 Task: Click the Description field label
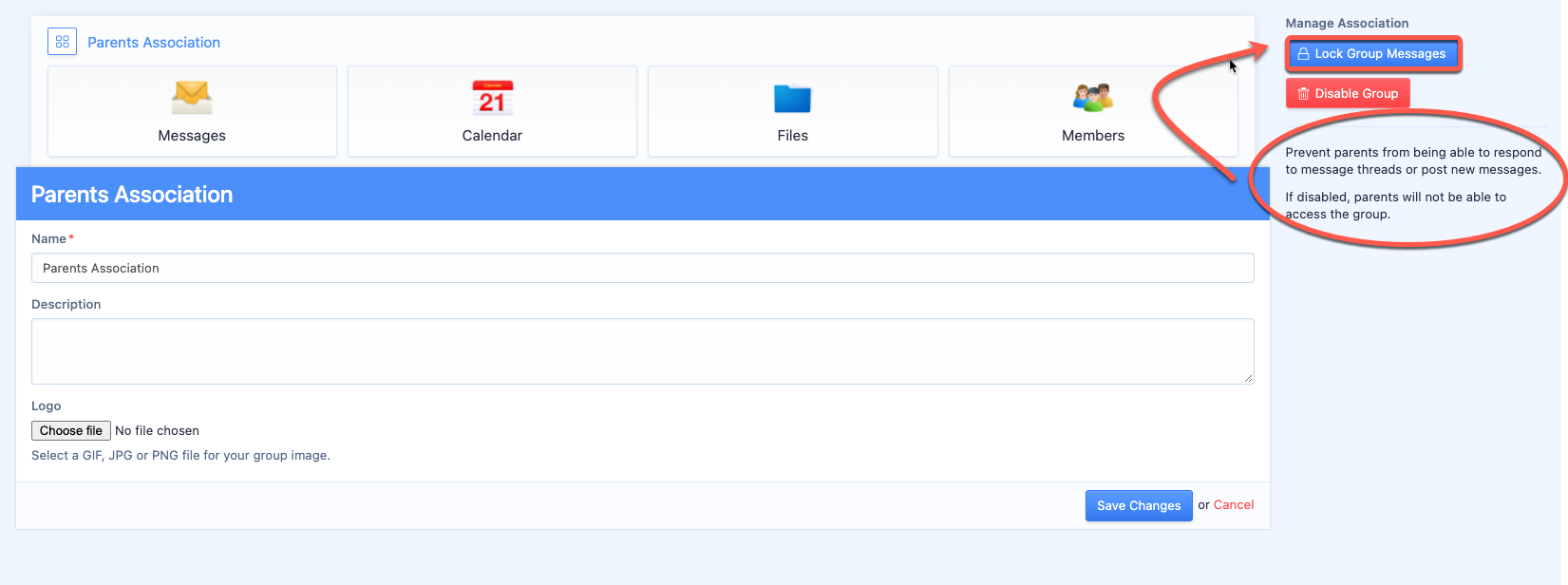(x=66, y=305)
